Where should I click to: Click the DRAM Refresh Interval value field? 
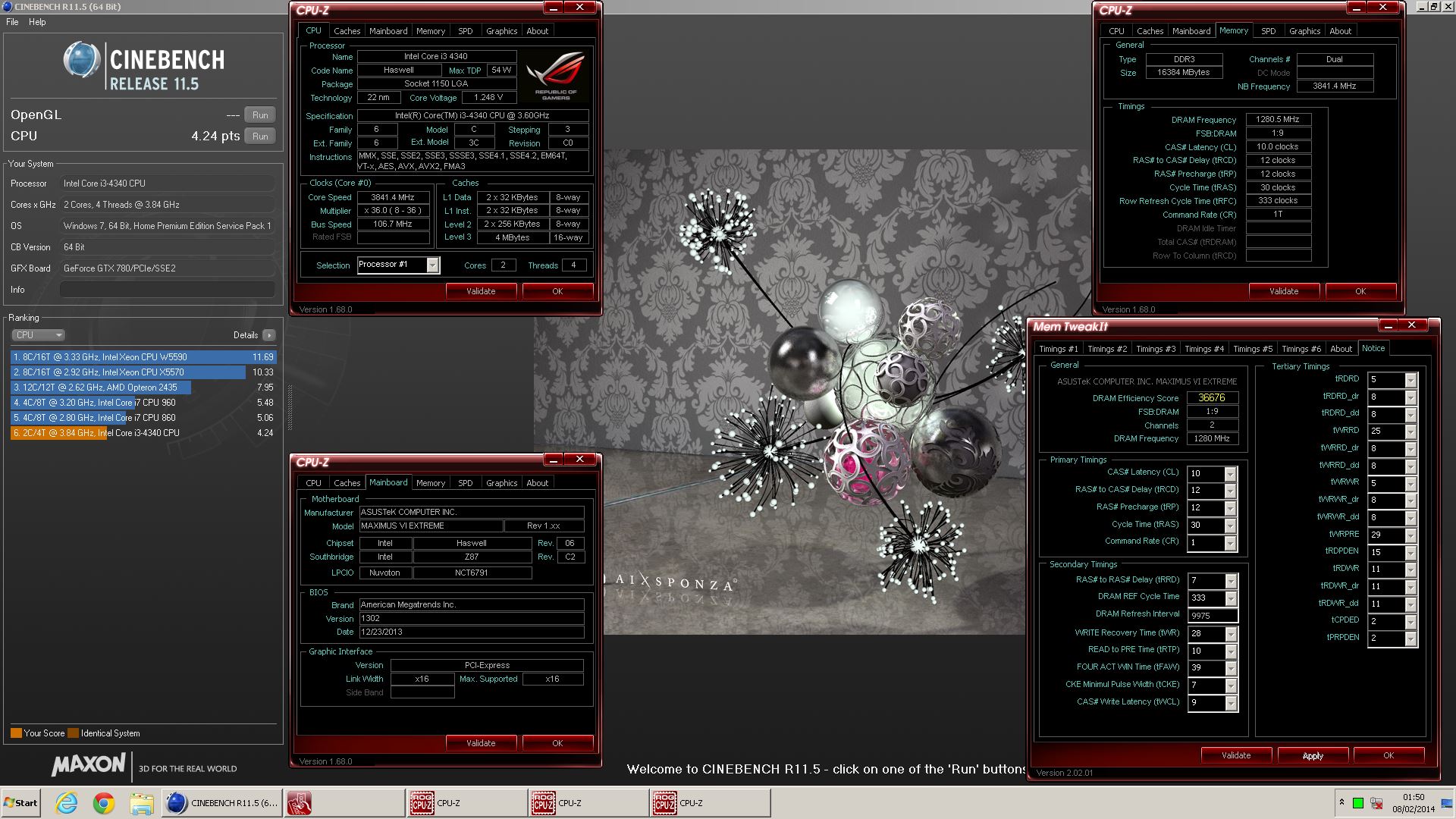(1213, 616)
